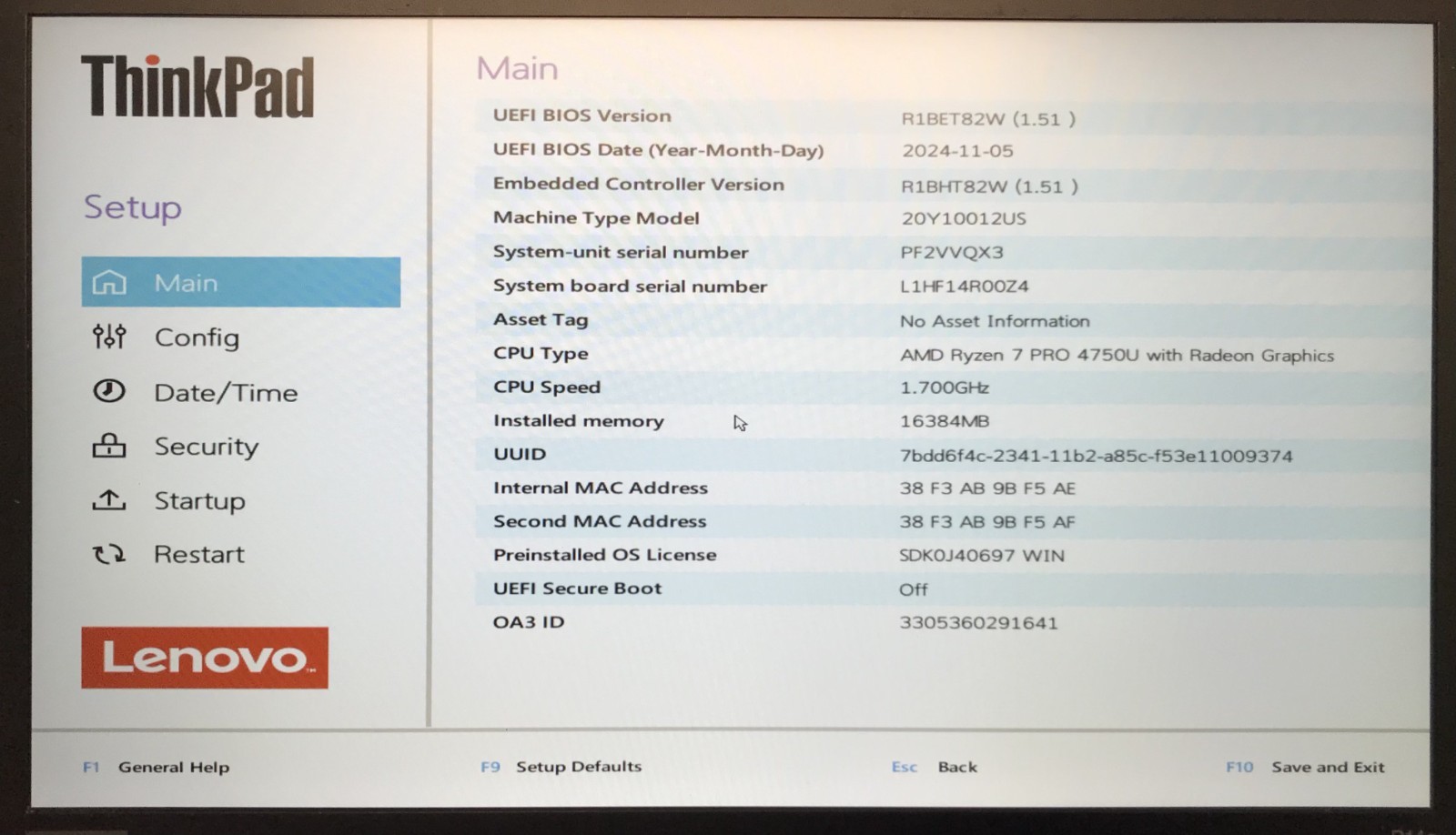
Task: Click serial value PF2VVQX3
Action: 952,252
